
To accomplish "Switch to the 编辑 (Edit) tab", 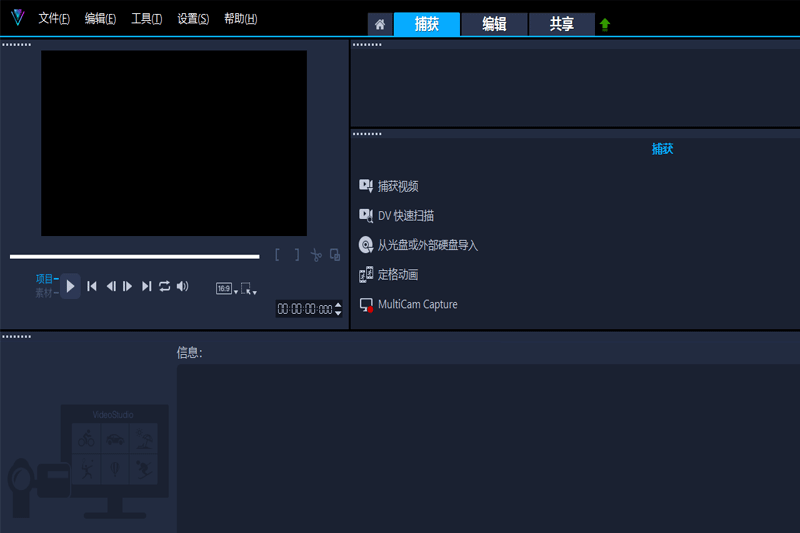I will [494, 25].
